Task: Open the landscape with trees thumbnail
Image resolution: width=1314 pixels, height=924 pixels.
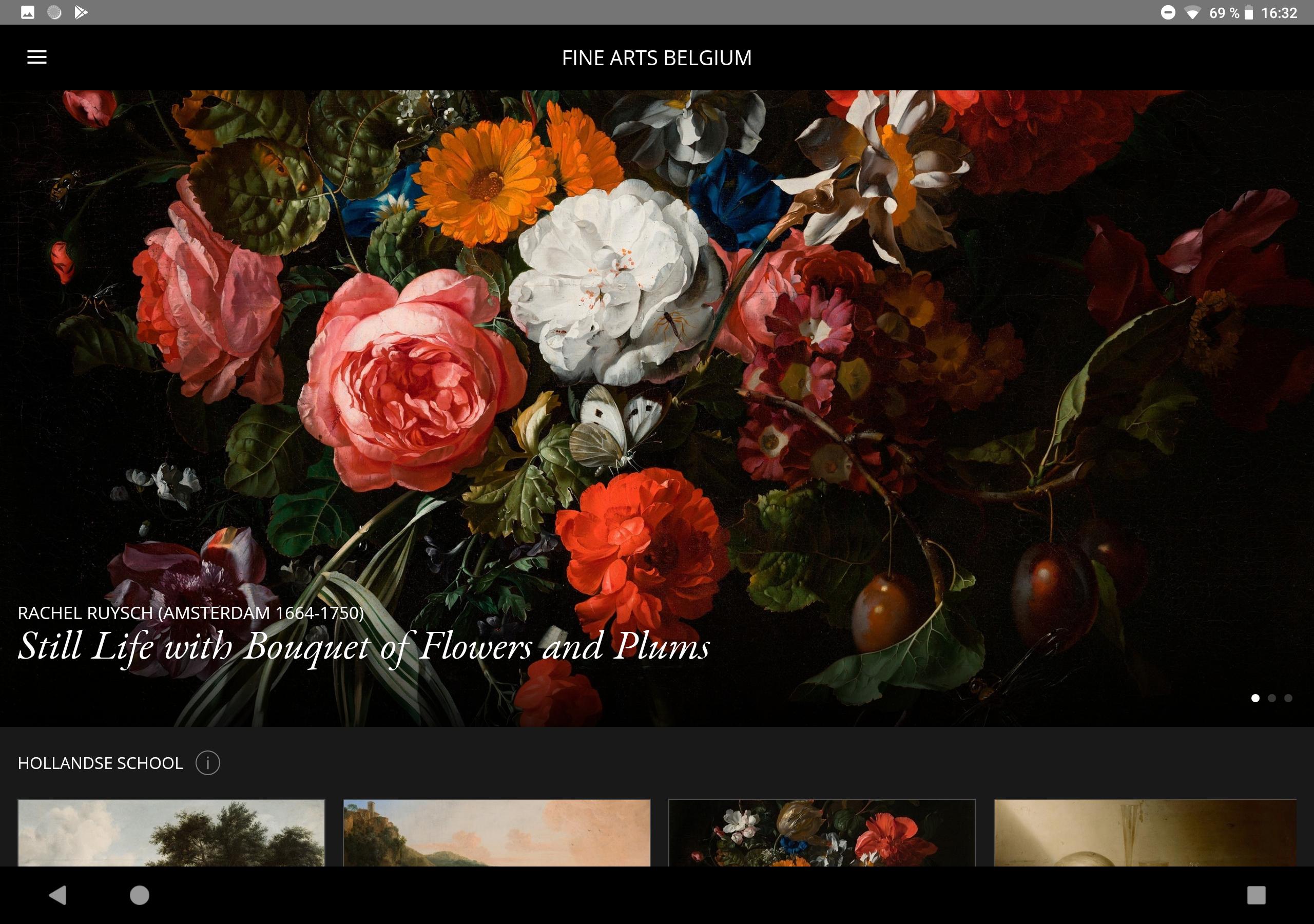Action: click(171, 833)
